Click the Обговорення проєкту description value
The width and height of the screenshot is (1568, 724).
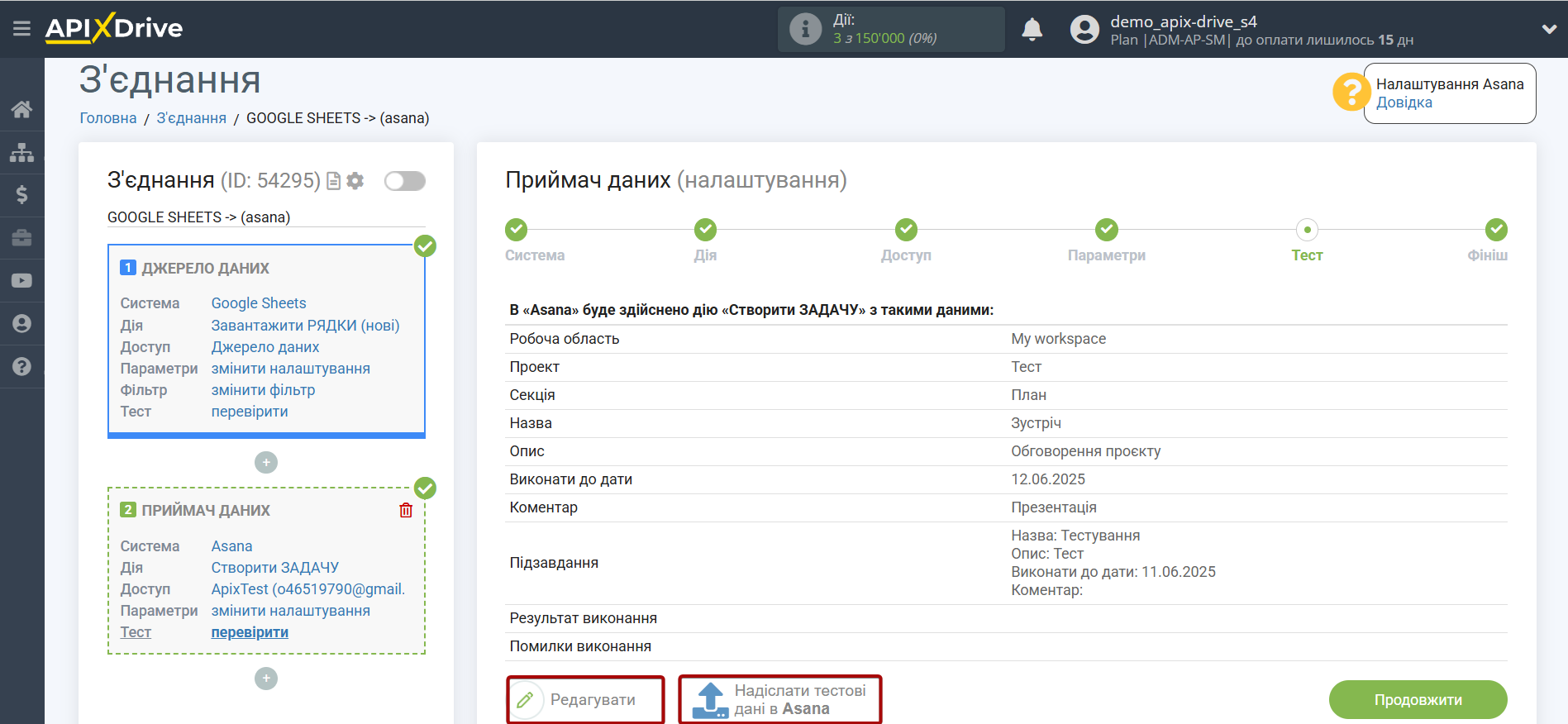(1086, 451)
